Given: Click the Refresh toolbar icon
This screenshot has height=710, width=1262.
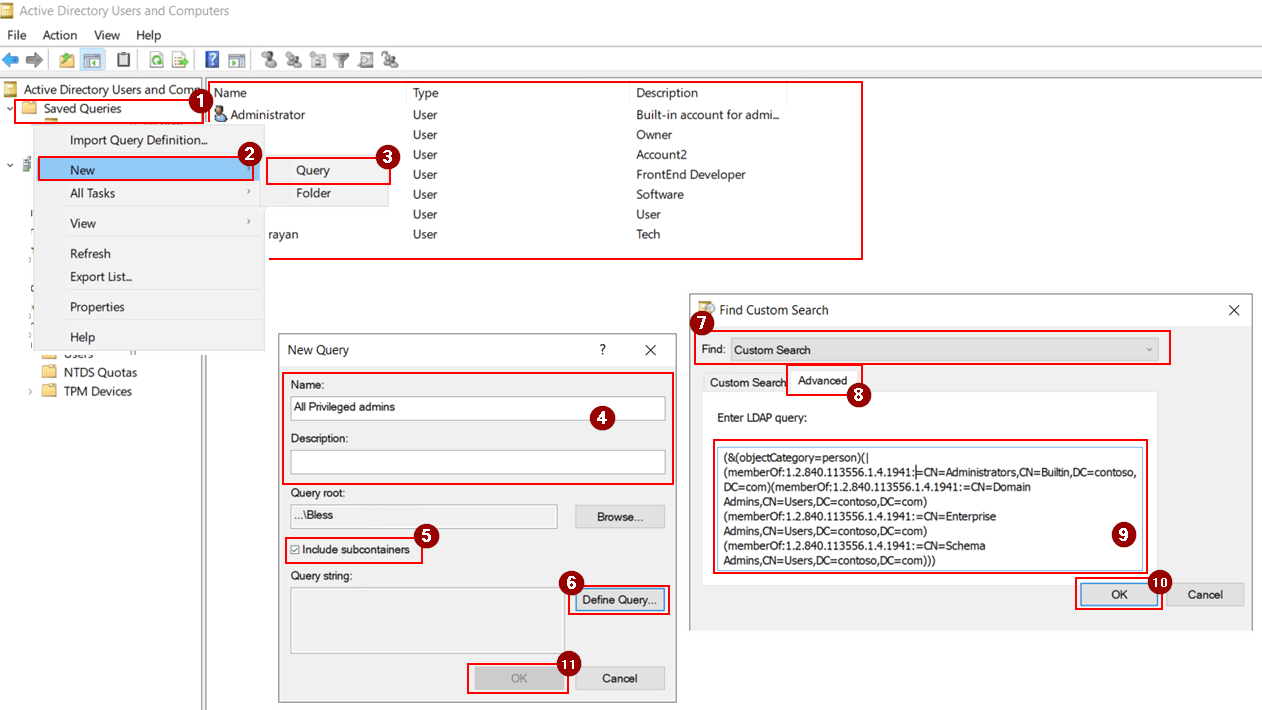Looking at the screenshot, I should 157,60.
